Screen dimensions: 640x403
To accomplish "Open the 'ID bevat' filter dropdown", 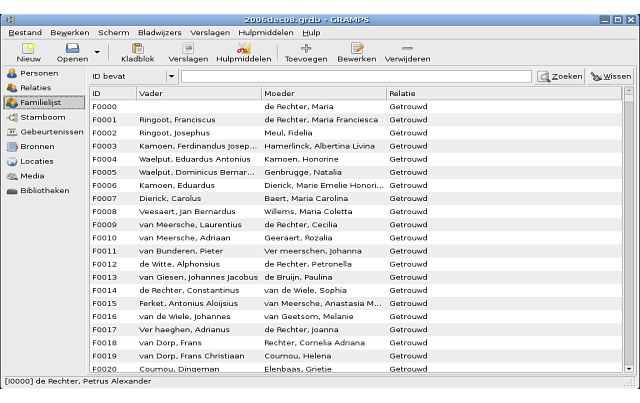I will click(171, 76).
